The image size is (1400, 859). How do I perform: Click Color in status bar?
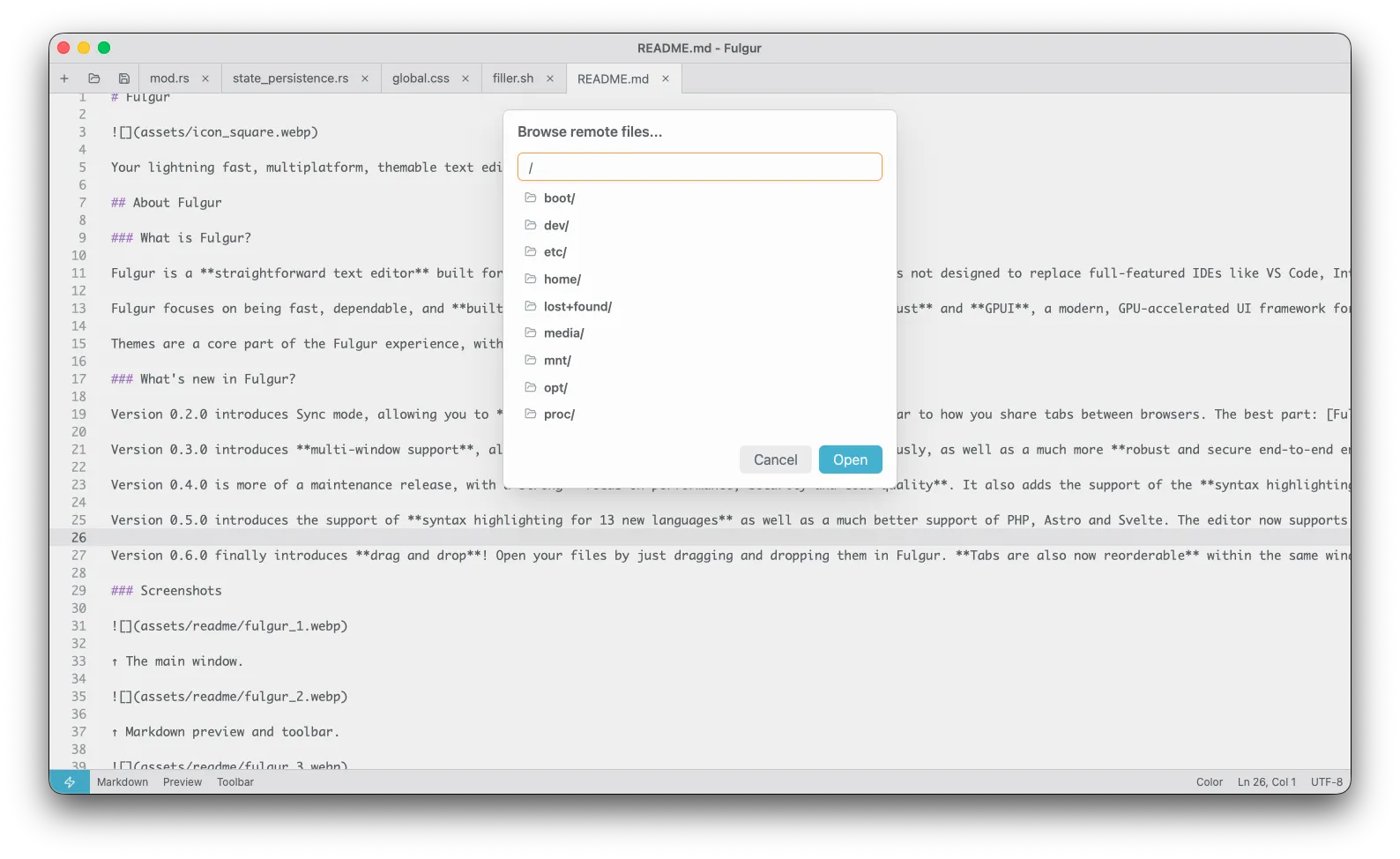coord(1210,782)
